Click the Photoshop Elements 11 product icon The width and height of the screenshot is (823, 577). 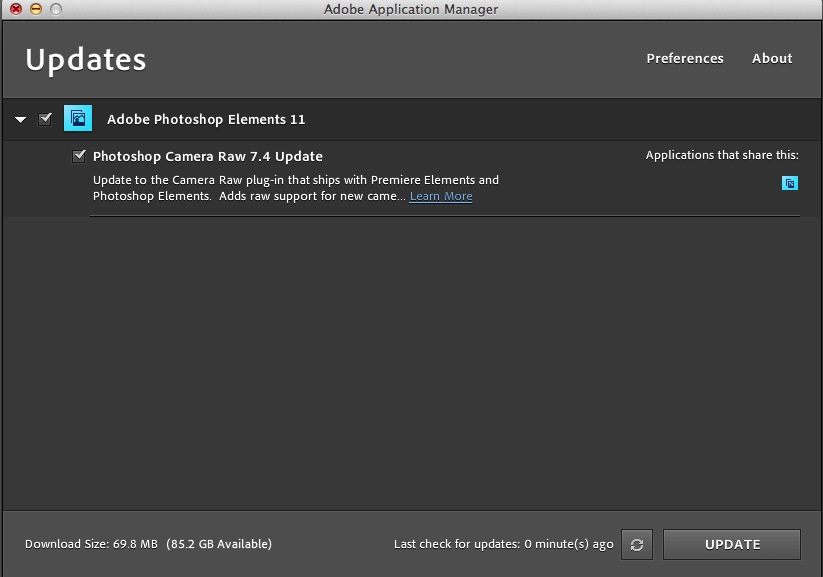(x=78, y=119)
